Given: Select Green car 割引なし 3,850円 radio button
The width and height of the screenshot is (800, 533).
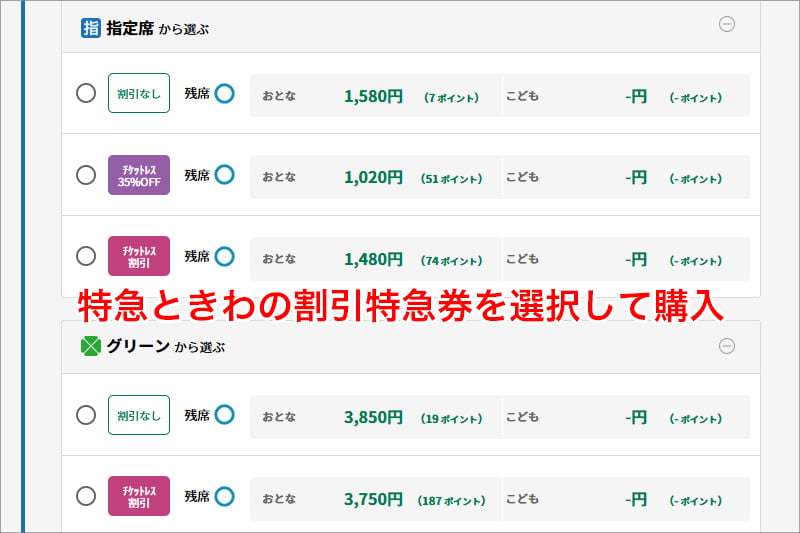Looking at the screenshot, I should click(86, 415).
